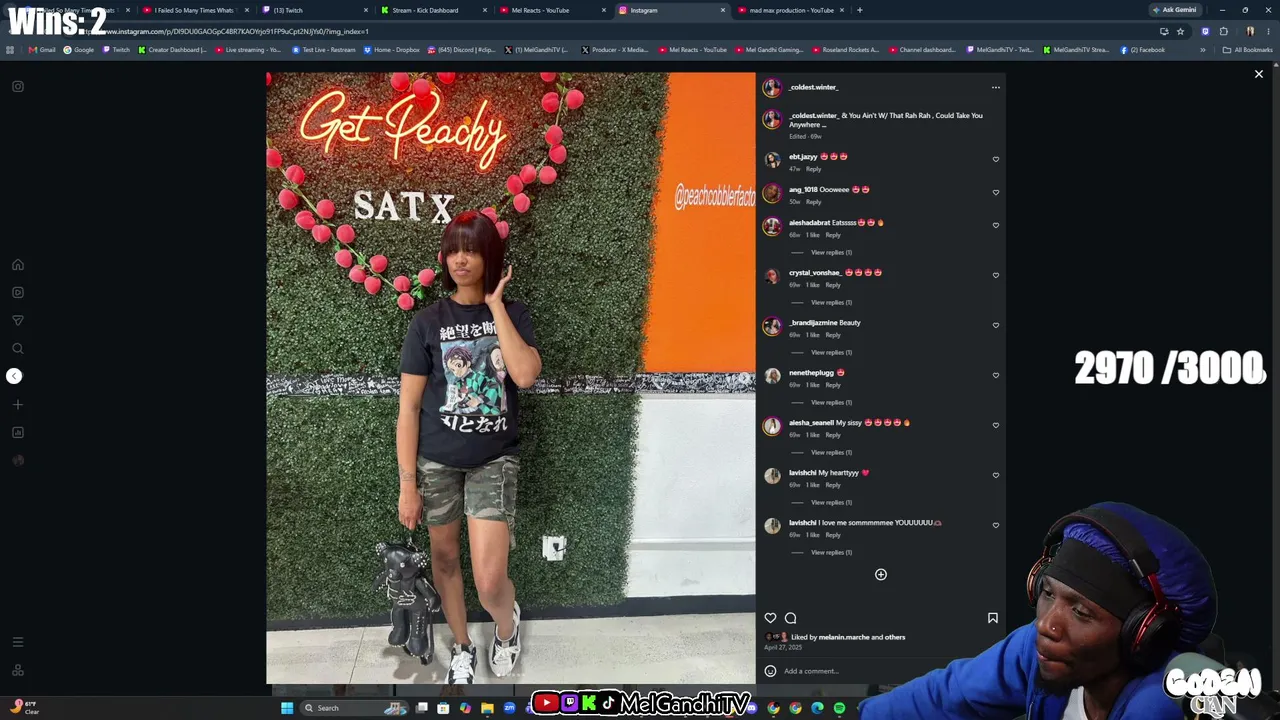Bookmark this page with the star icon
This screenshot has width=1280, height=720.
point(1180,31)
